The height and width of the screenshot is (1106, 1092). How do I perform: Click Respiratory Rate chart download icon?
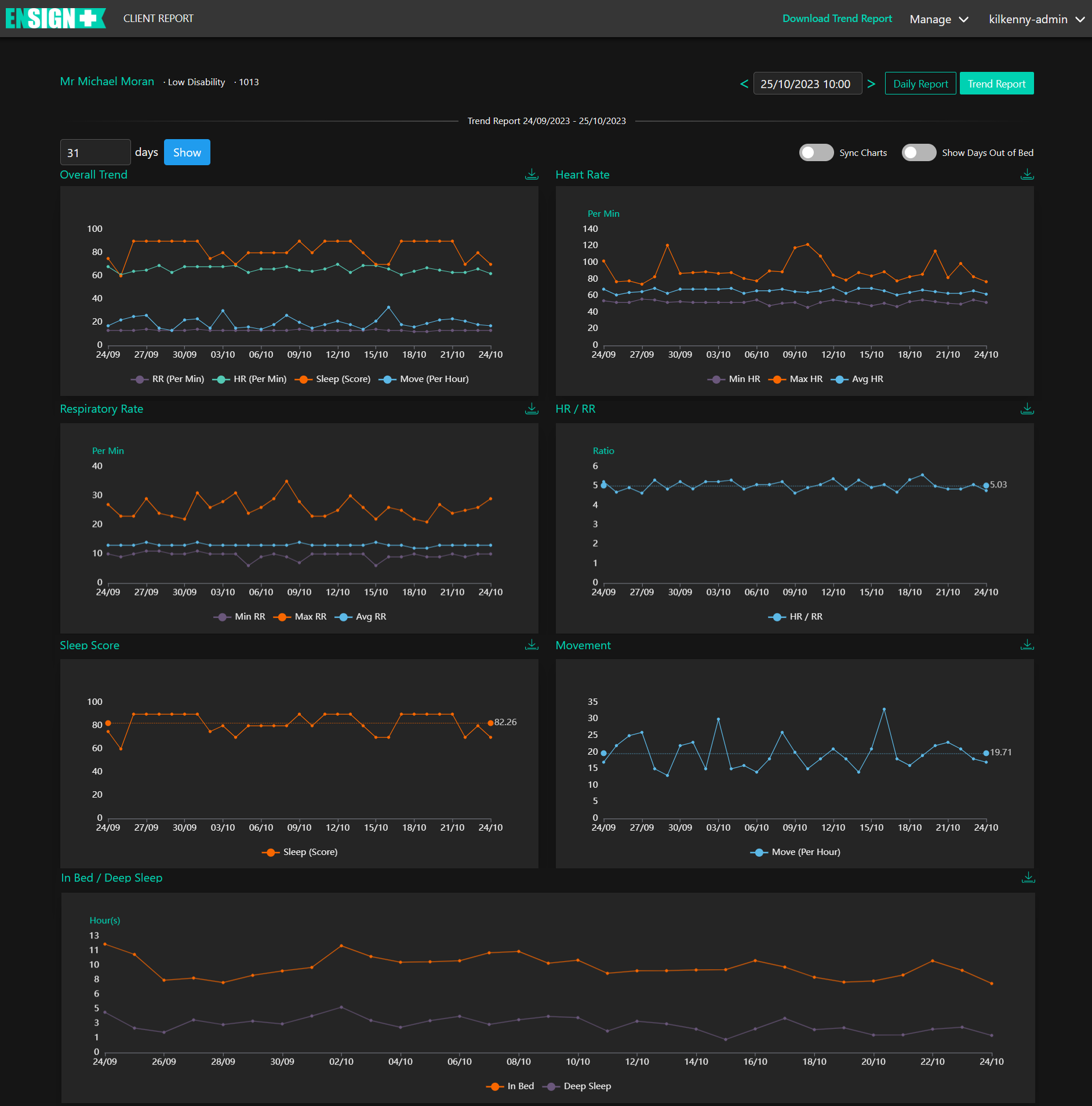click(x=531, y=409)
